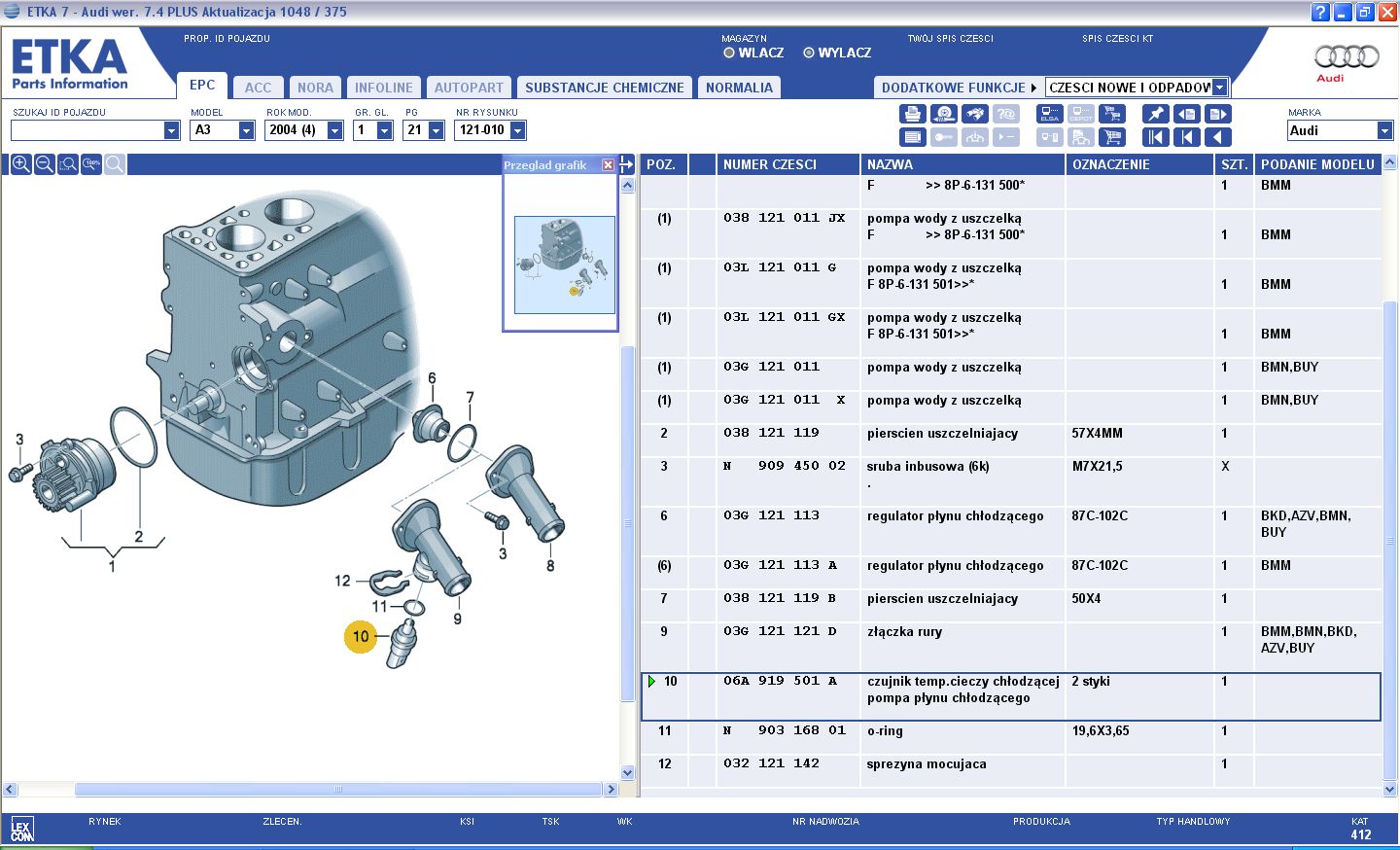The height and width of the screenshot is (850, 1400).
Task: Select WYLACZ magazyn radio button
Action: coord(809,53)
